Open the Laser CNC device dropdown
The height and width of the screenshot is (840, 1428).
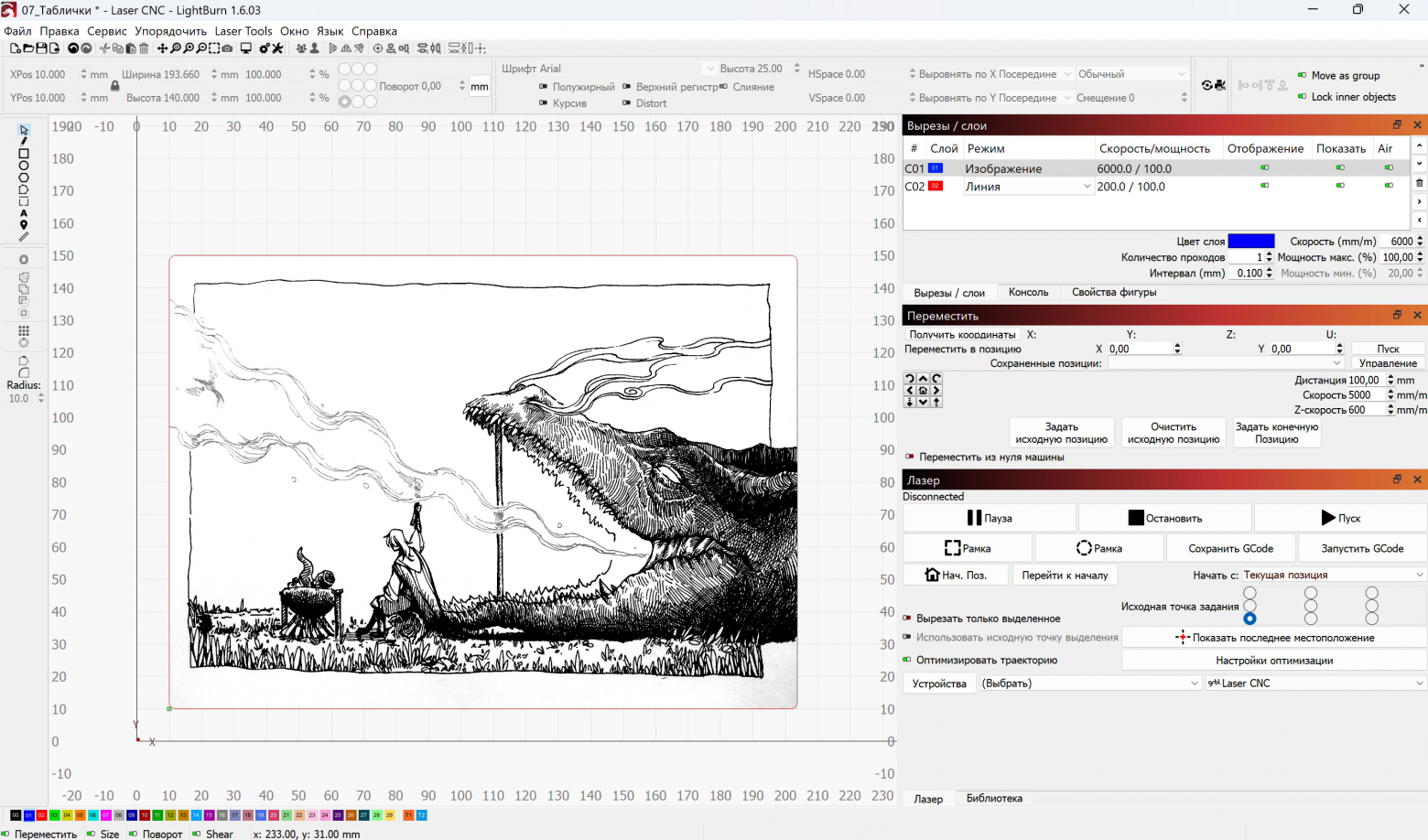(x=1315, y=684)
